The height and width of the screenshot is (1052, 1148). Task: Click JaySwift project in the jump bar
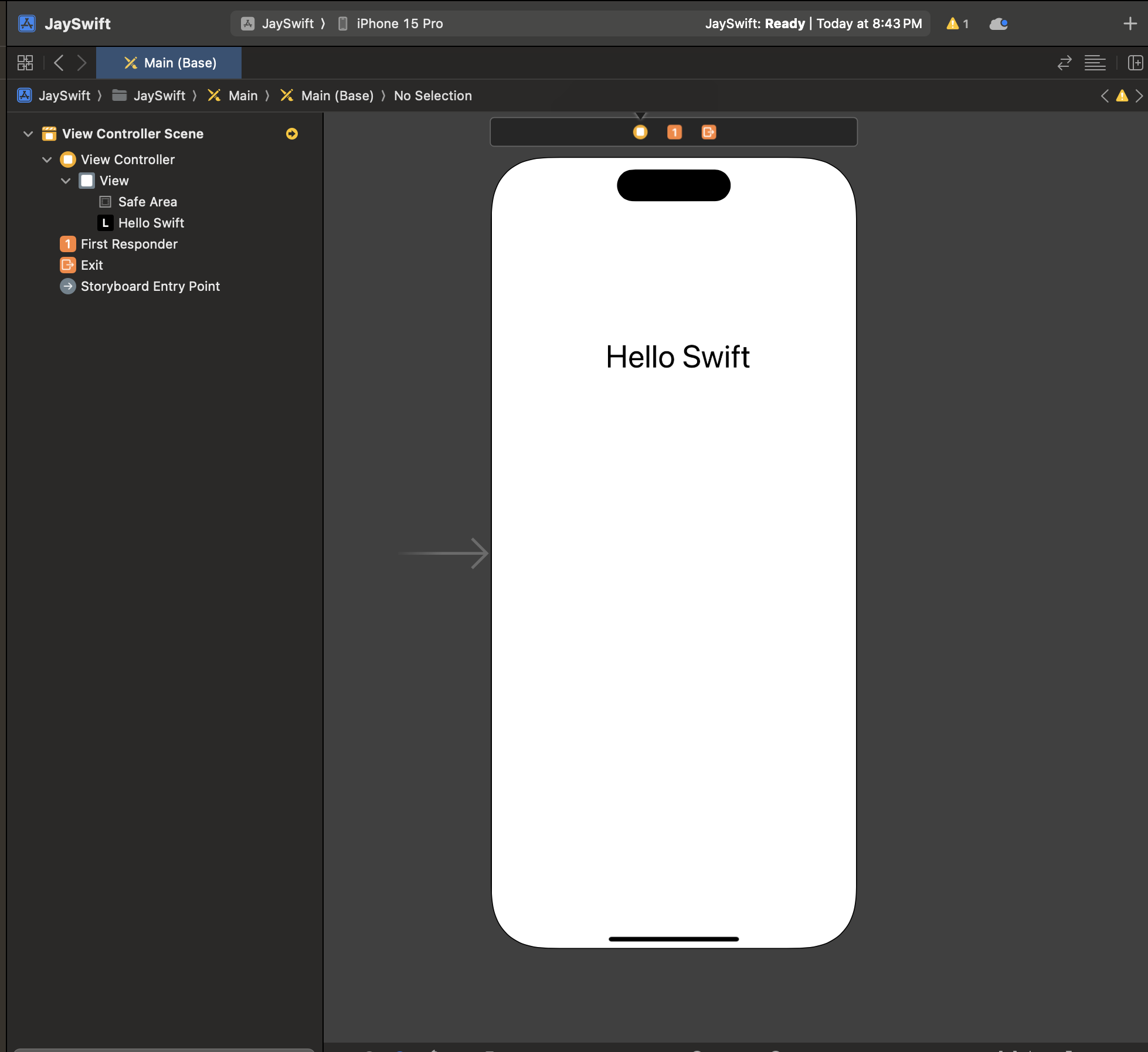tap(54, 96)
